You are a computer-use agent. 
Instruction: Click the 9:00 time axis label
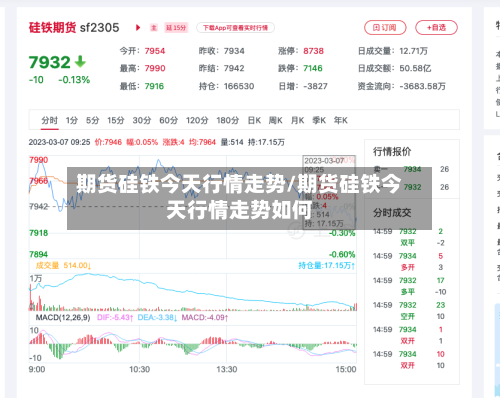(x=37, y=369)
